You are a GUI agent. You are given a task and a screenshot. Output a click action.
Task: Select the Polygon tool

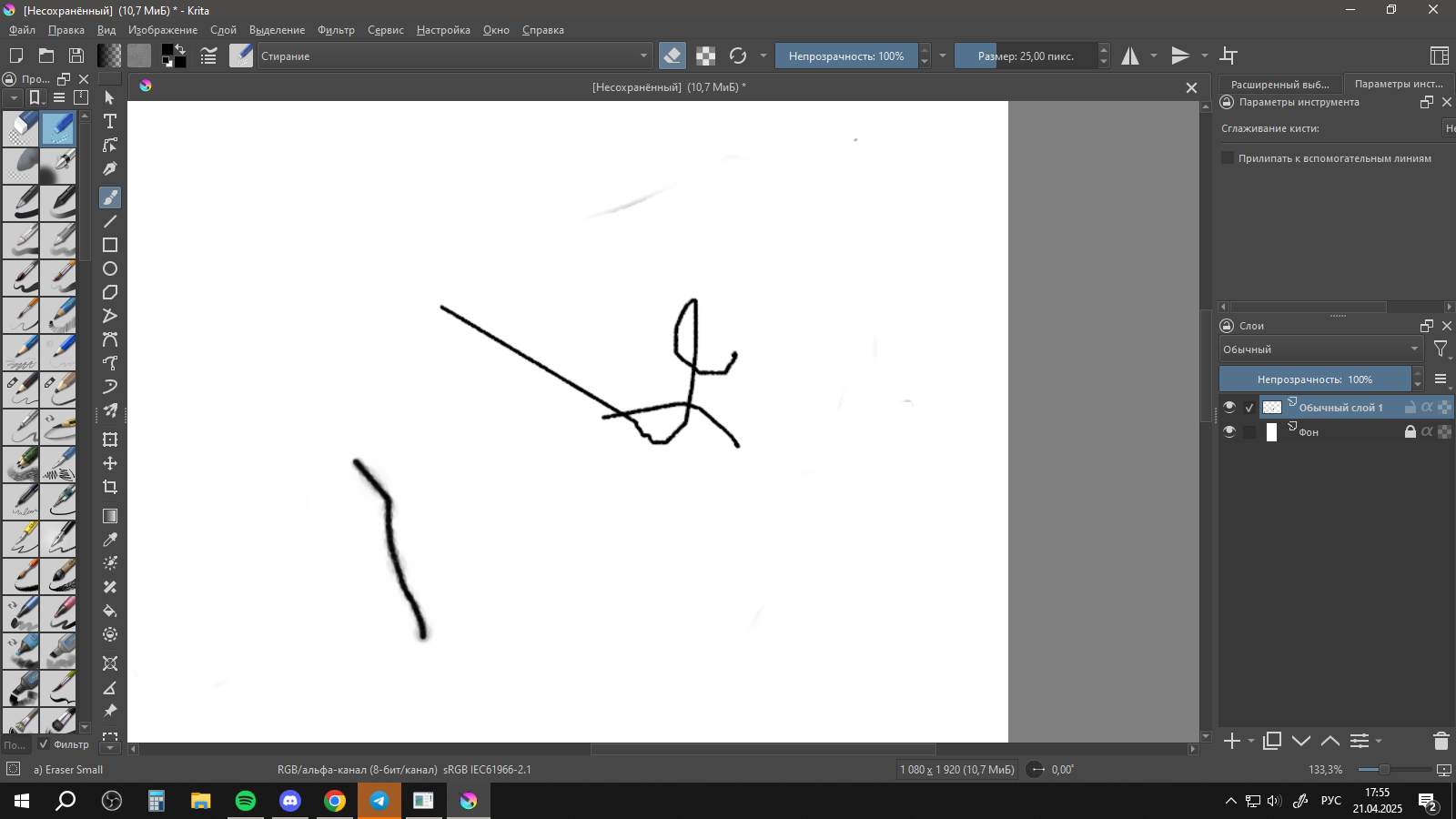[110, 292]
